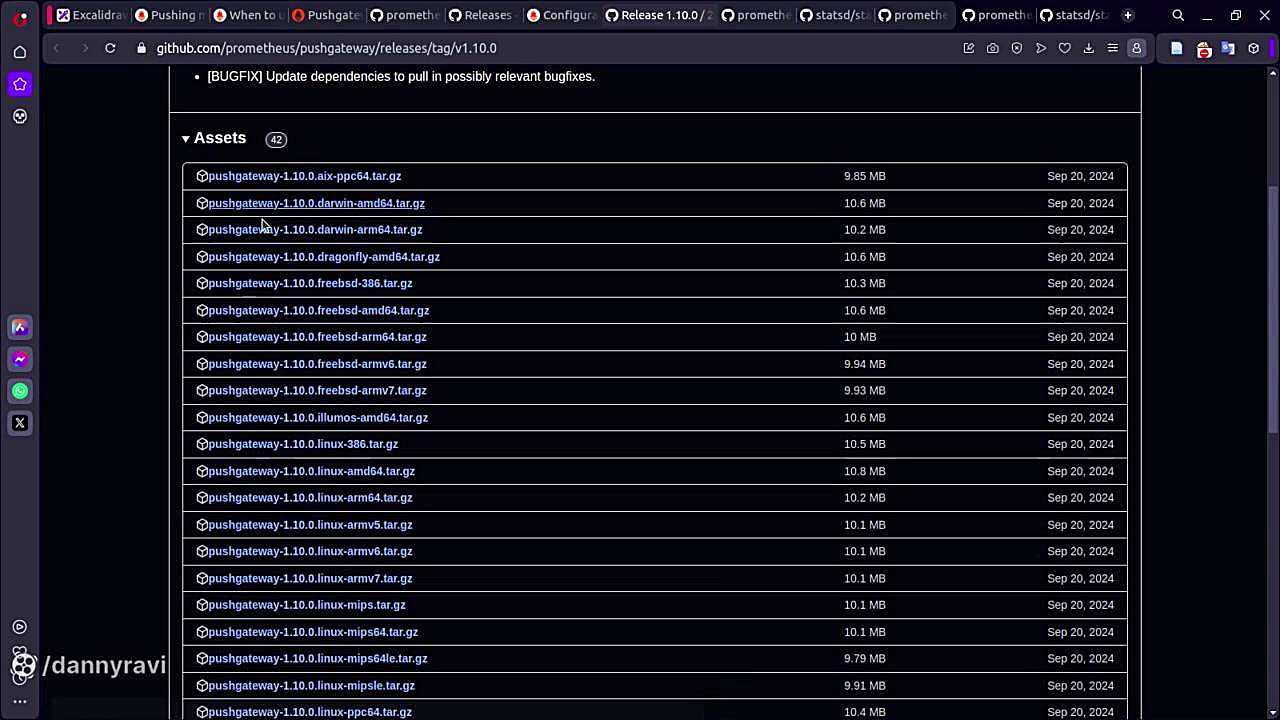This screenshot has height=720, width=1280.
Task: Download pushgateway-1.10.0.freebsd-armv6.tar.gz
Action: 317,364
